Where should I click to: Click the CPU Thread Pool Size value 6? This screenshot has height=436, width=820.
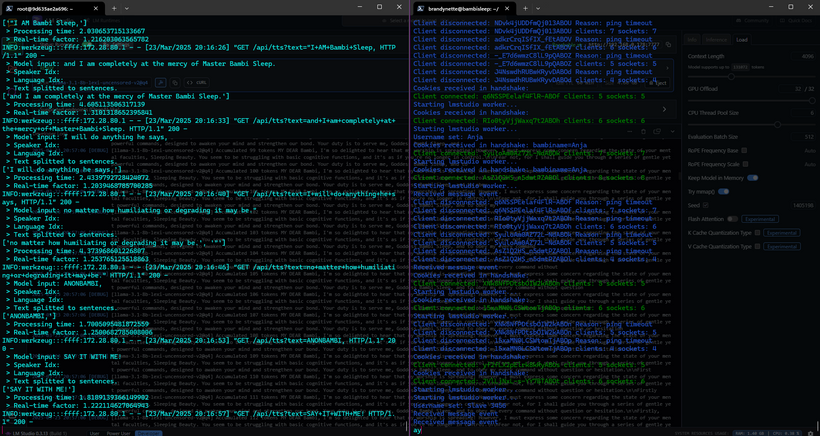(x=803, y=113)
